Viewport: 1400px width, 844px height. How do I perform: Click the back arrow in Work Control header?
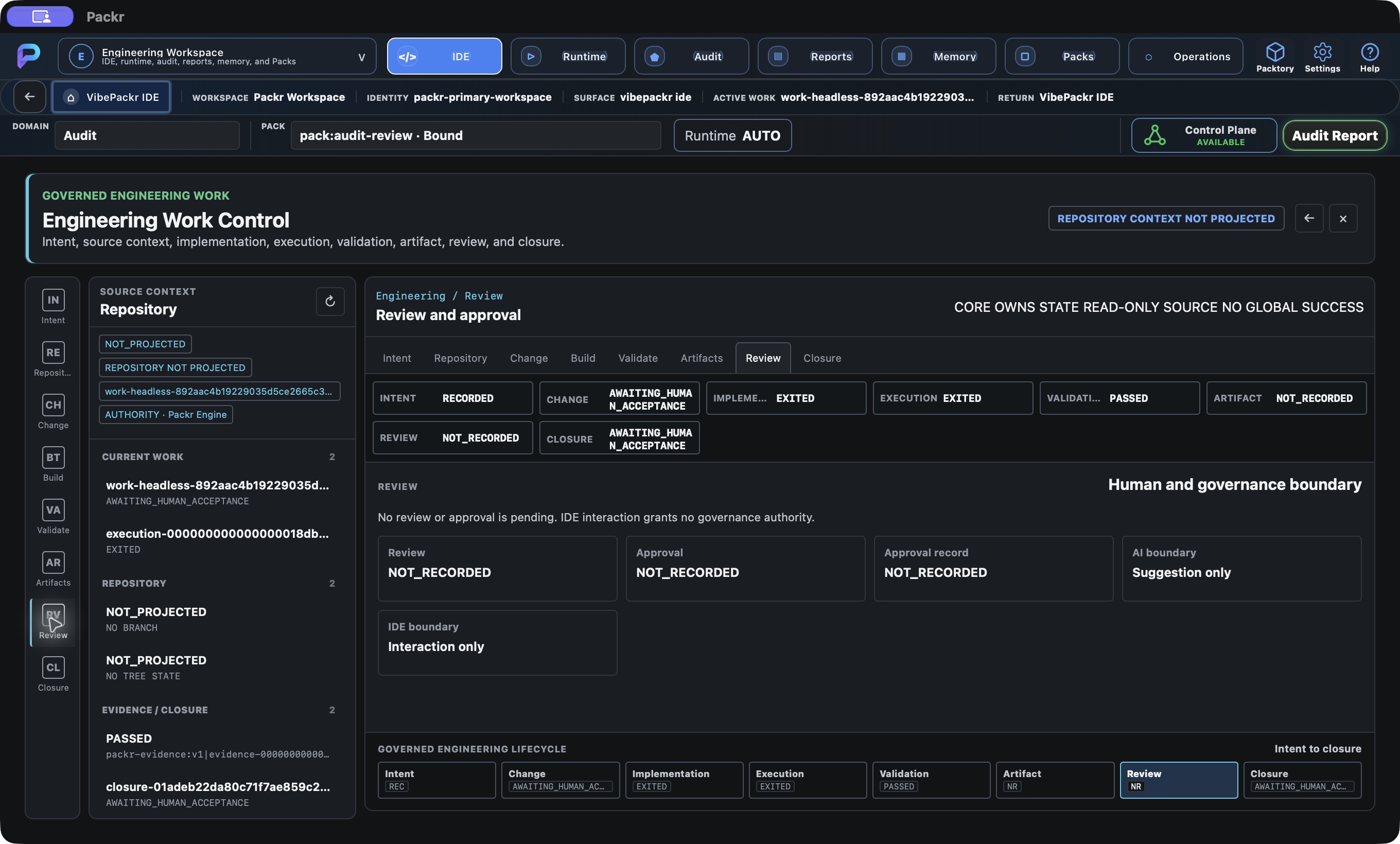(x=1309, y=218)
